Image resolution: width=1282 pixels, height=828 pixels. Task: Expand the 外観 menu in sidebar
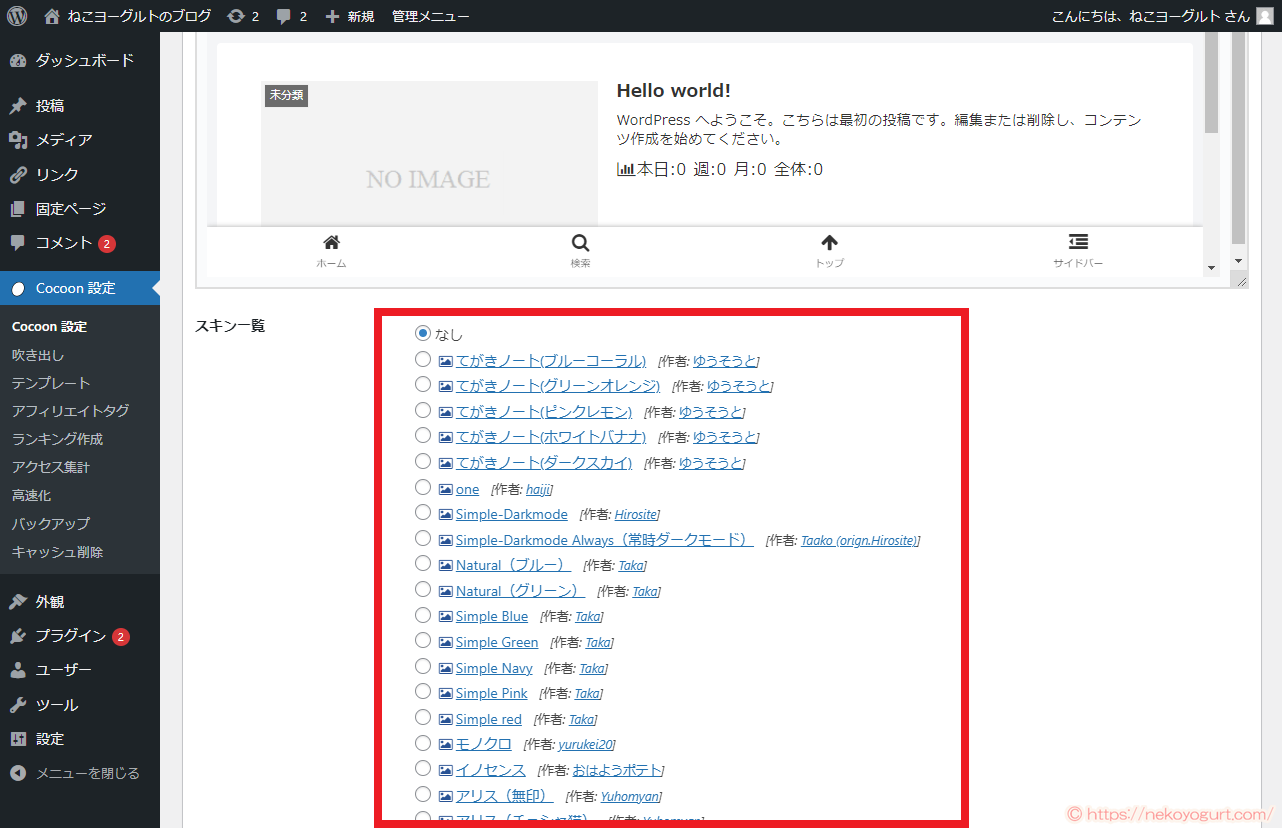click(50, 602)
